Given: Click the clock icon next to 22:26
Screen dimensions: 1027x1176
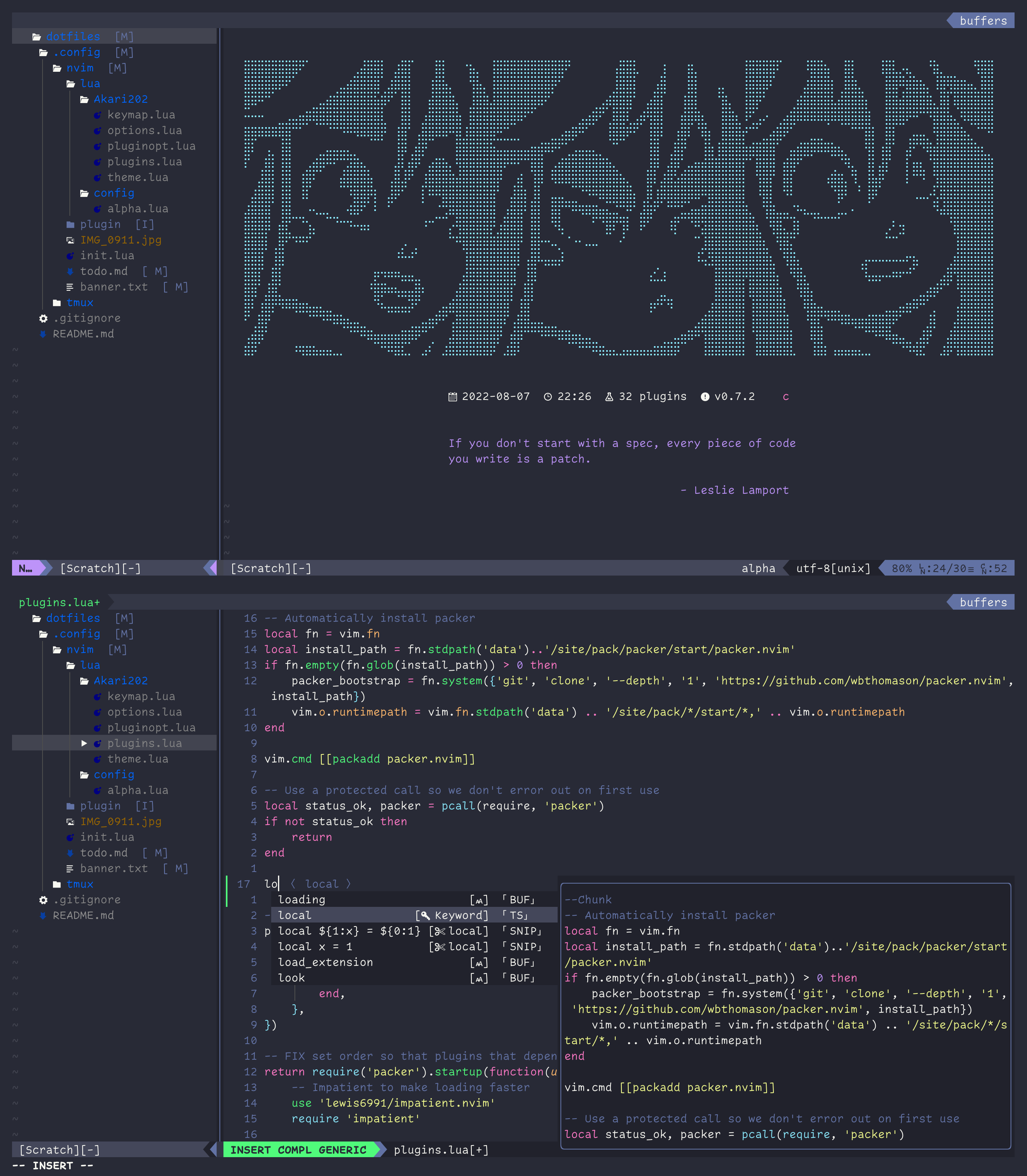Looking at the screenshot, I should (548, 397).
